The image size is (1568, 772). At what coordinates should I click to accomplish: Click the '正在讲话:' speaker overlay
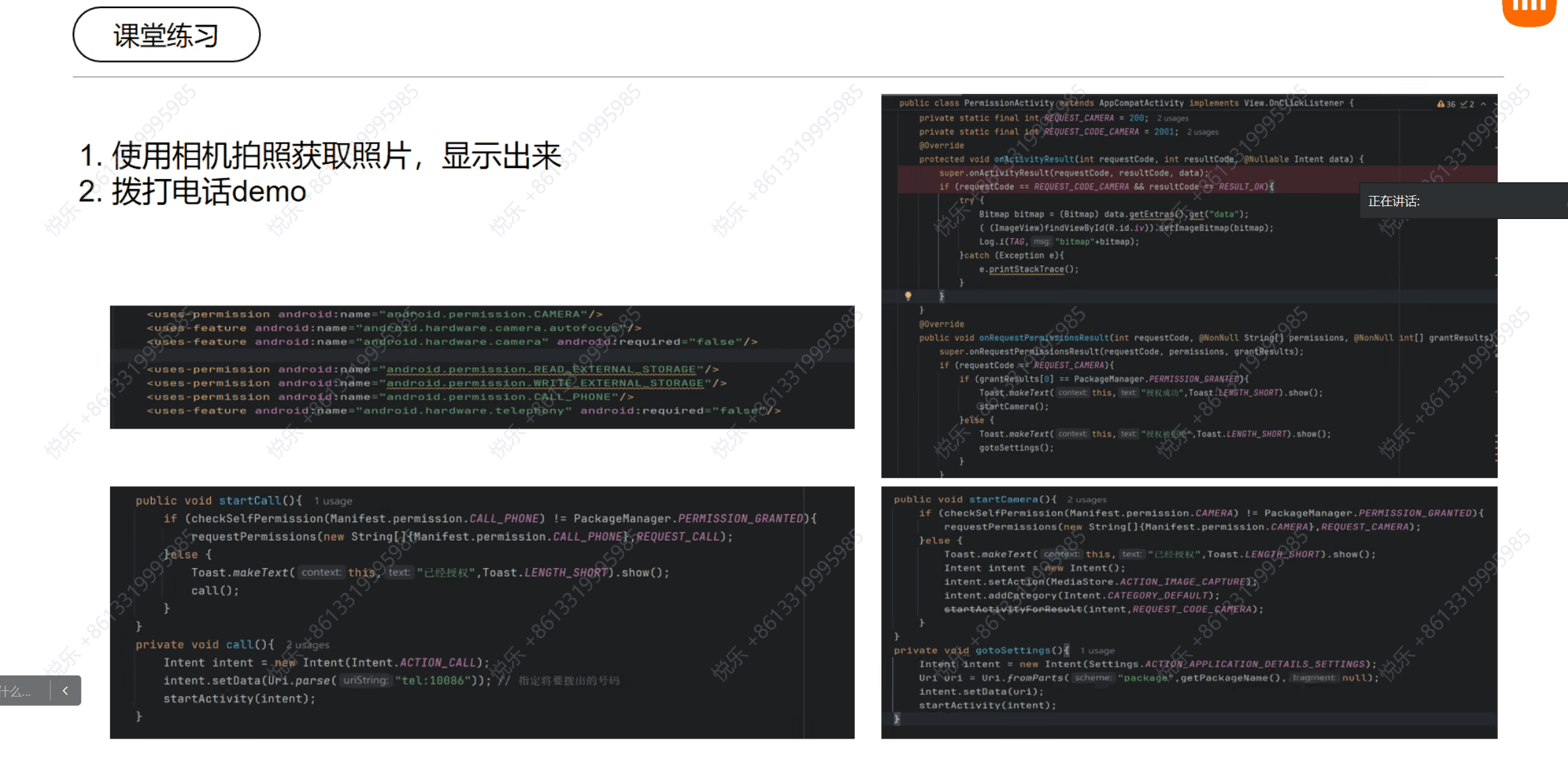tap(1463, 201)
